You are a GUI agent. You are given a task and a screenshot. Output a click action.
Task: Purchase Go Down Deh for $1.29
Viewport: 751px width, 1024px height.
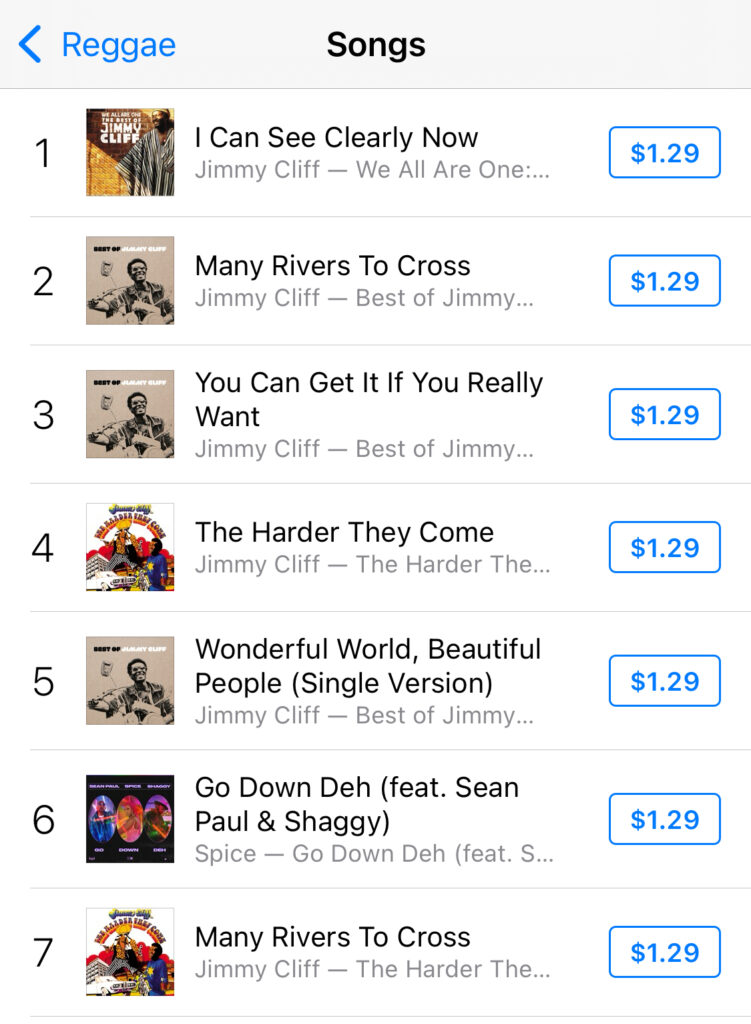click(x=664, y=819)
